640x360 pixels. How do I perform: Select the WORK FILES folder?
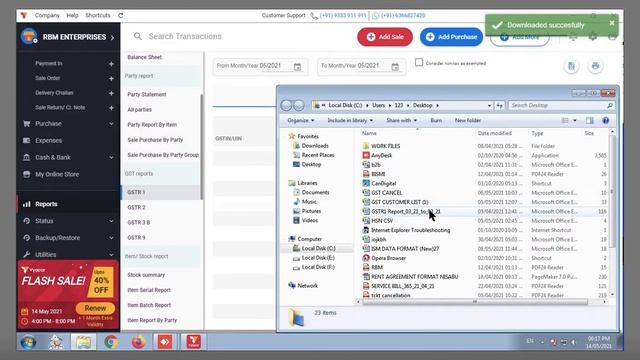click(x=385, y=146)
